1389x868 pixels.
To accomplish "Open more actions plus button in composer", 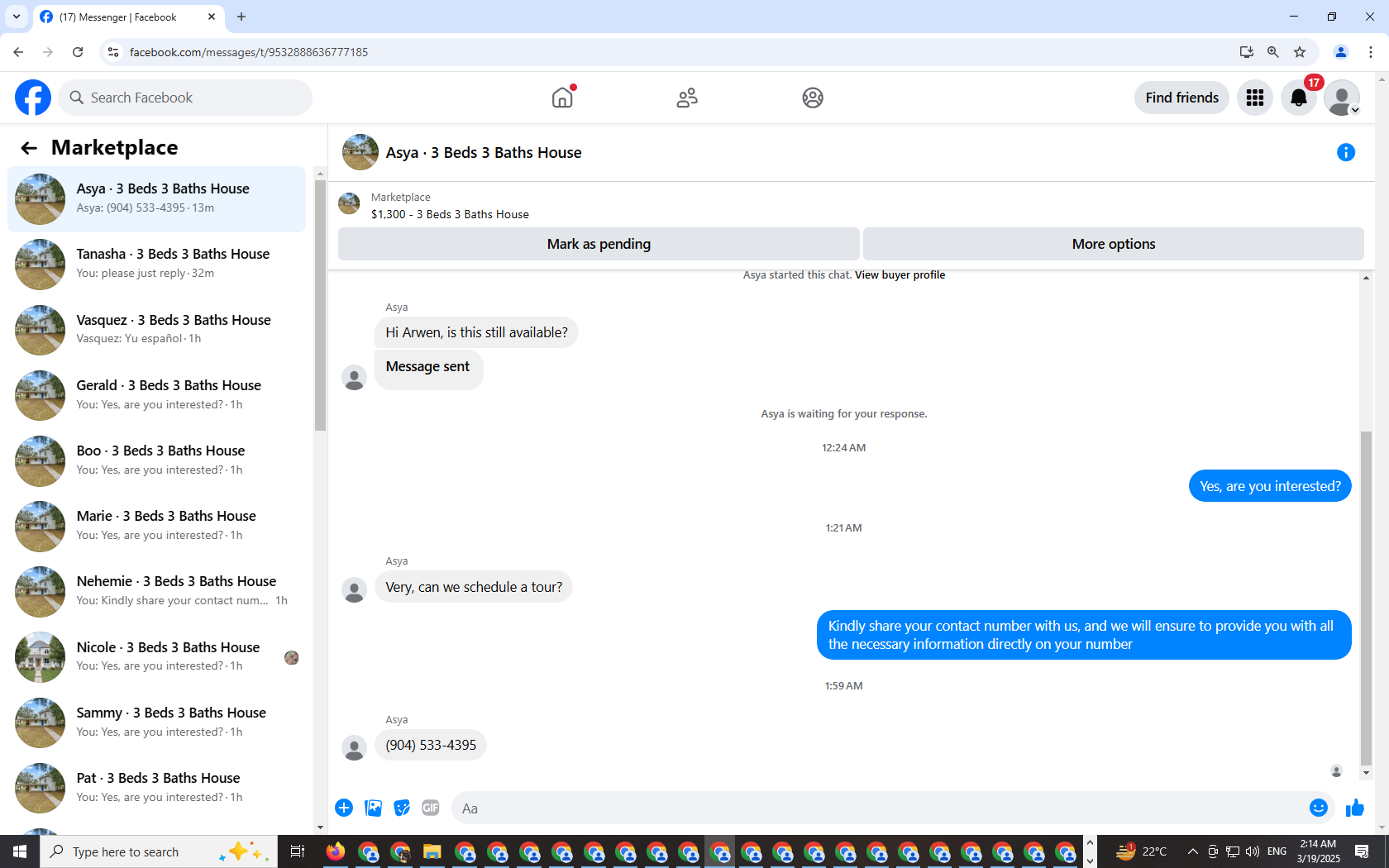I will (x=344, y=808).
